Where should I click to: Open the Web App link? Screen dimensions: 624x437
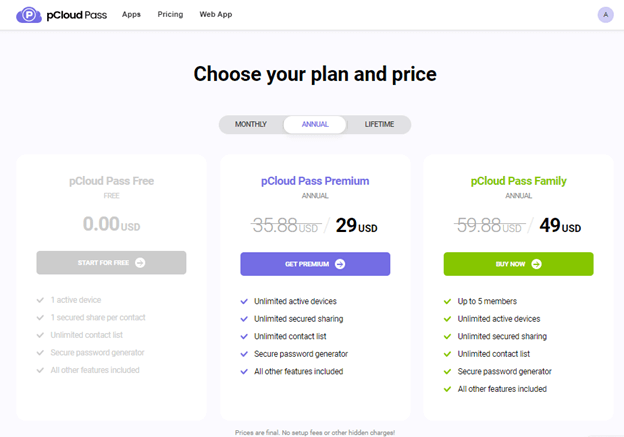point(216,15)
